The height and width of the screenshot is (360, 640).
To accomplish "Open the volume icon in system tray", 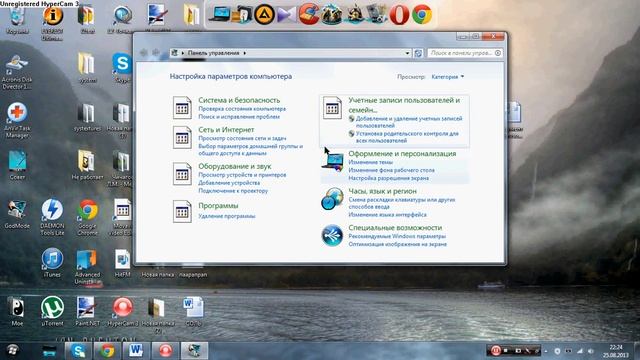I will (590, 351).
